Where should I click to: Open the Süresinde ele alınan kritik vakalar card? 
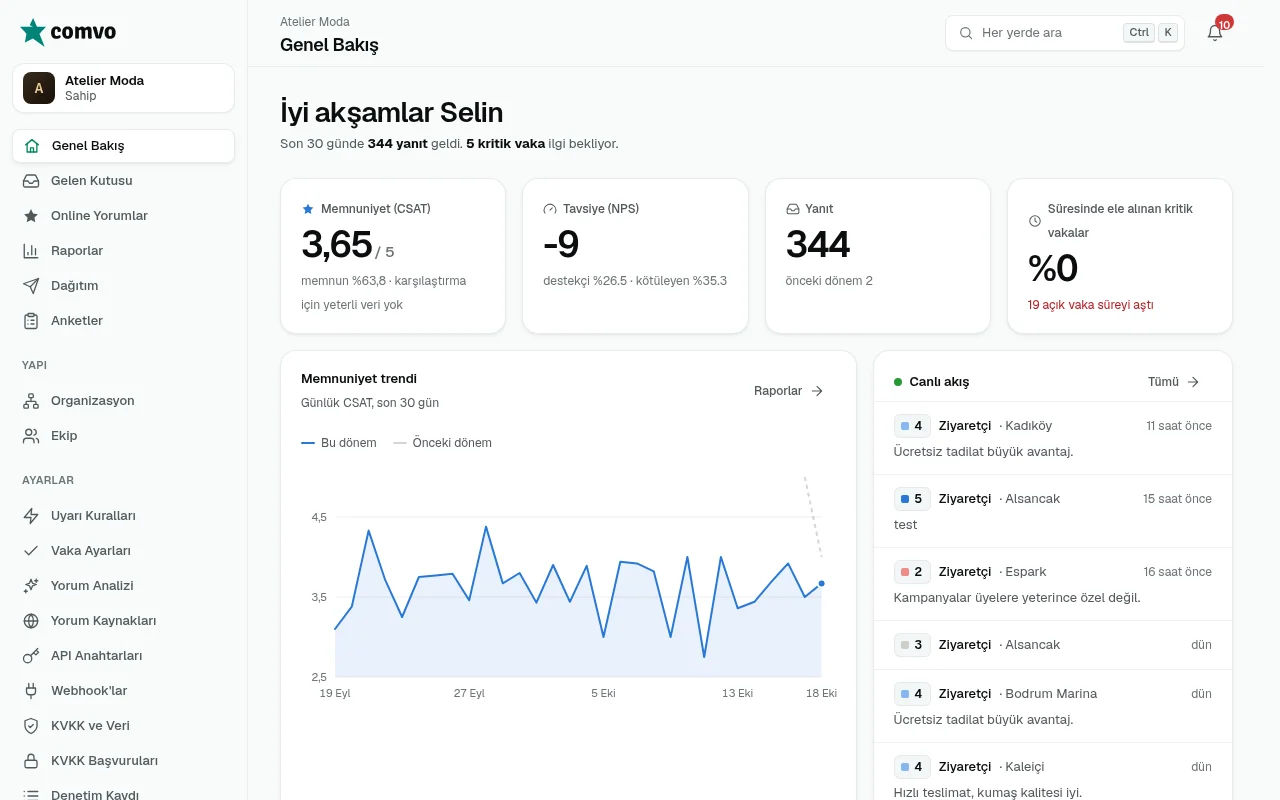coord(1120,256)
